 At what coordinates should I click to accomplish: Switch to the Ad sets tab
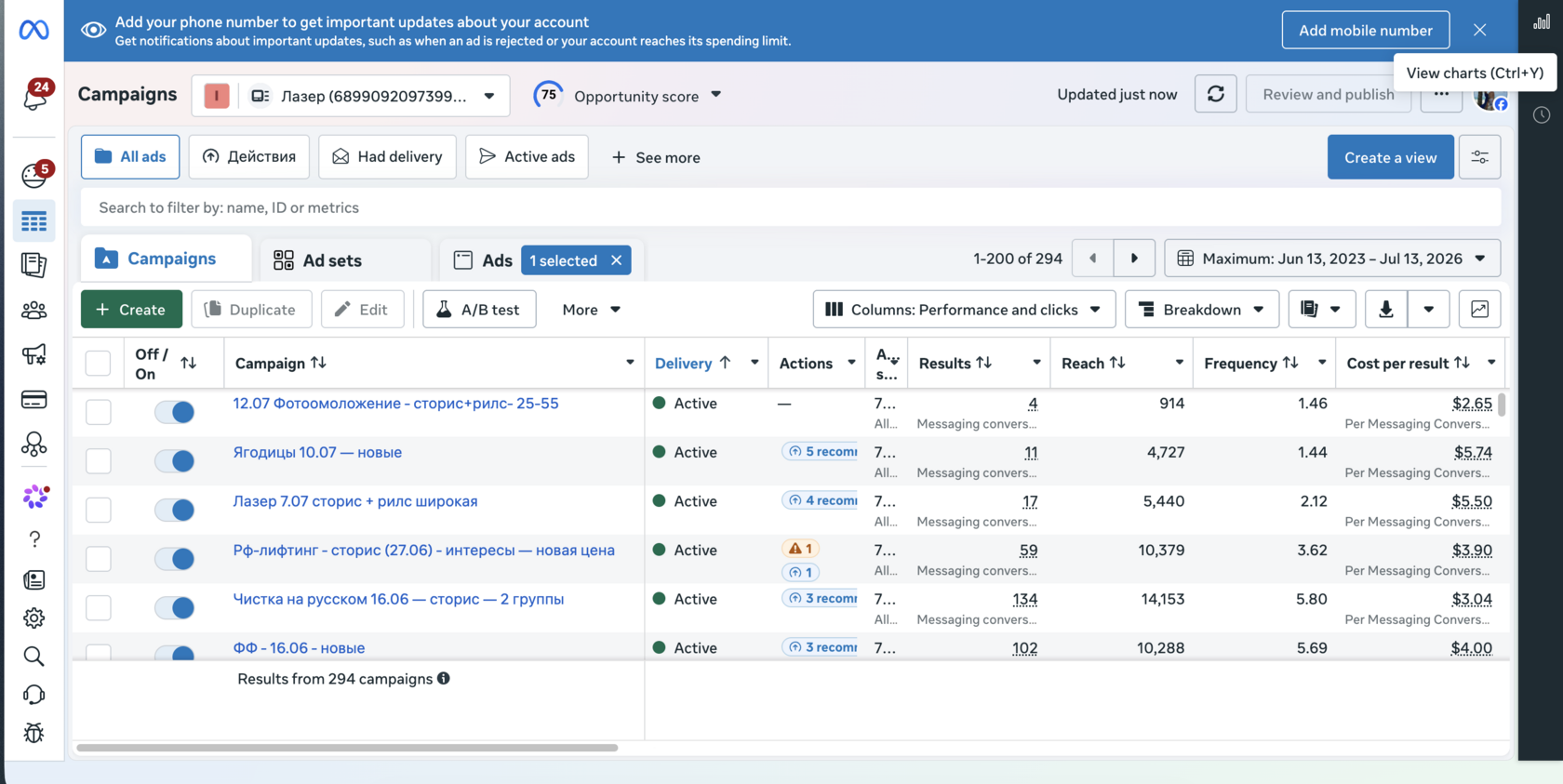tap(345, 260)
